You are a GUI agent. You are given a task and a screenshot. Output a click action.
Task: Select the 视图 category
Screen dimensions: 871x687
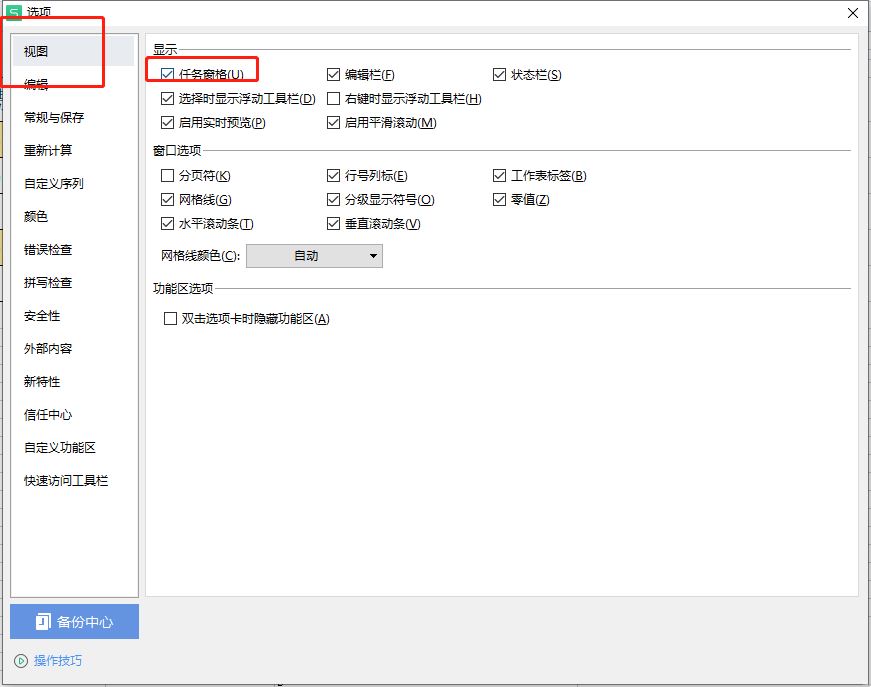73,51
